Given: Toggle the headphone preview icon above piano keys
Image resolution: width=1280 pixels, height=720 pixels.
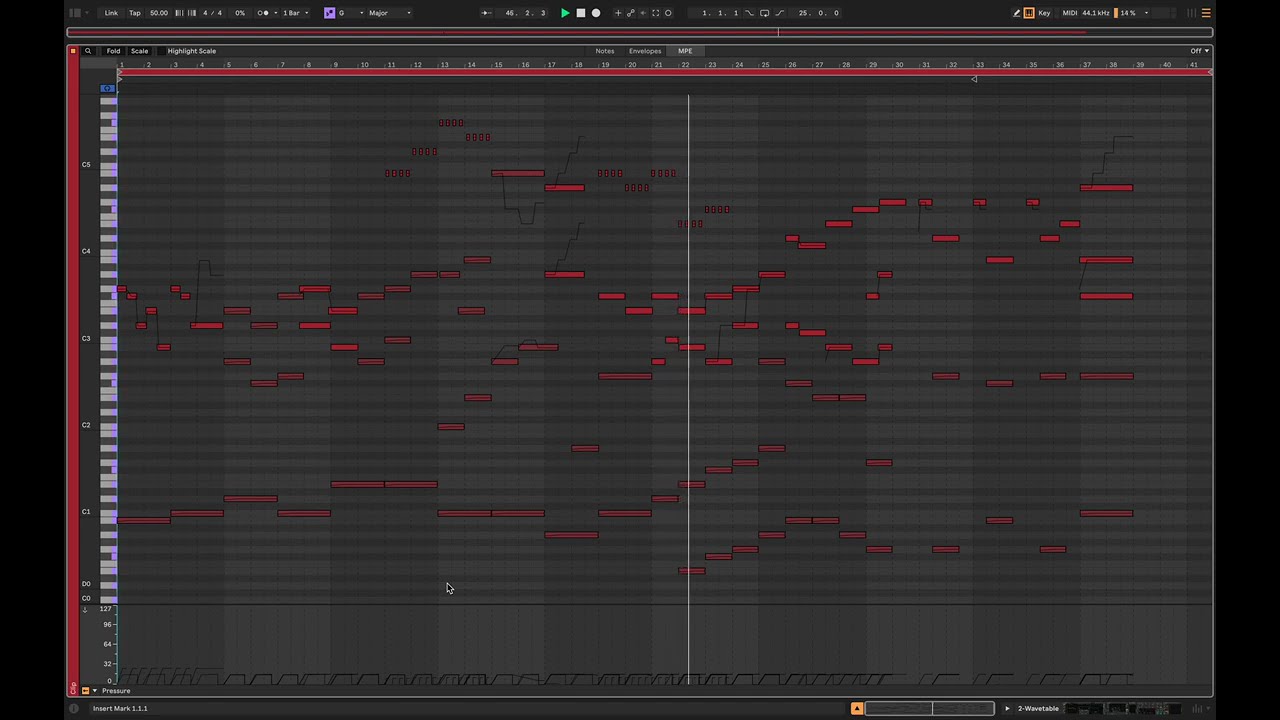Looking at the screenshot, I should click(108, 88).
